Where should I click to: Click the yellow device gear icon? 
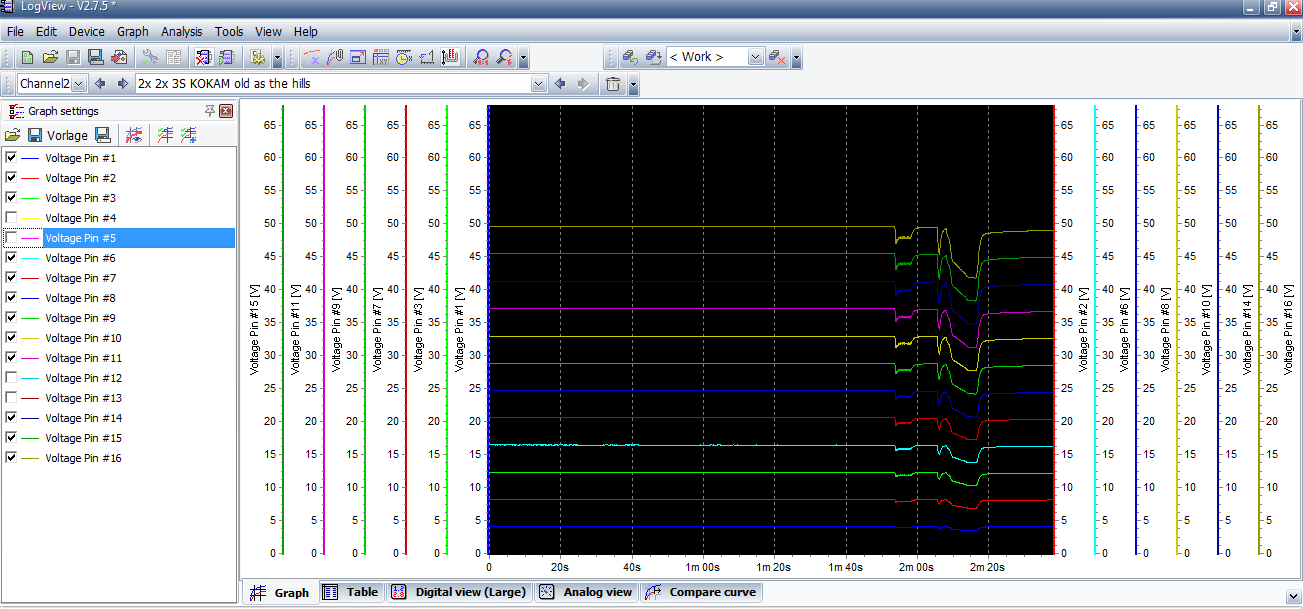click(x=257, y=57)
